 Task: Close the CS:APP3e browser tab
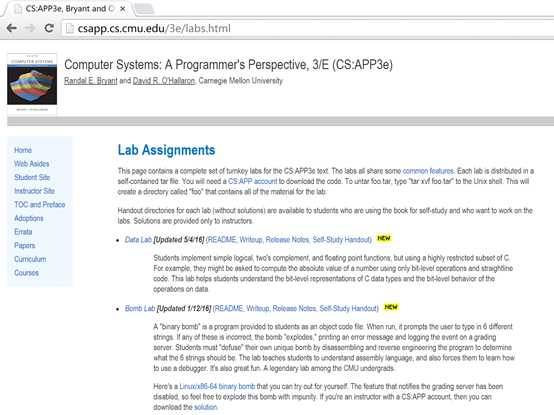point(123,9)
